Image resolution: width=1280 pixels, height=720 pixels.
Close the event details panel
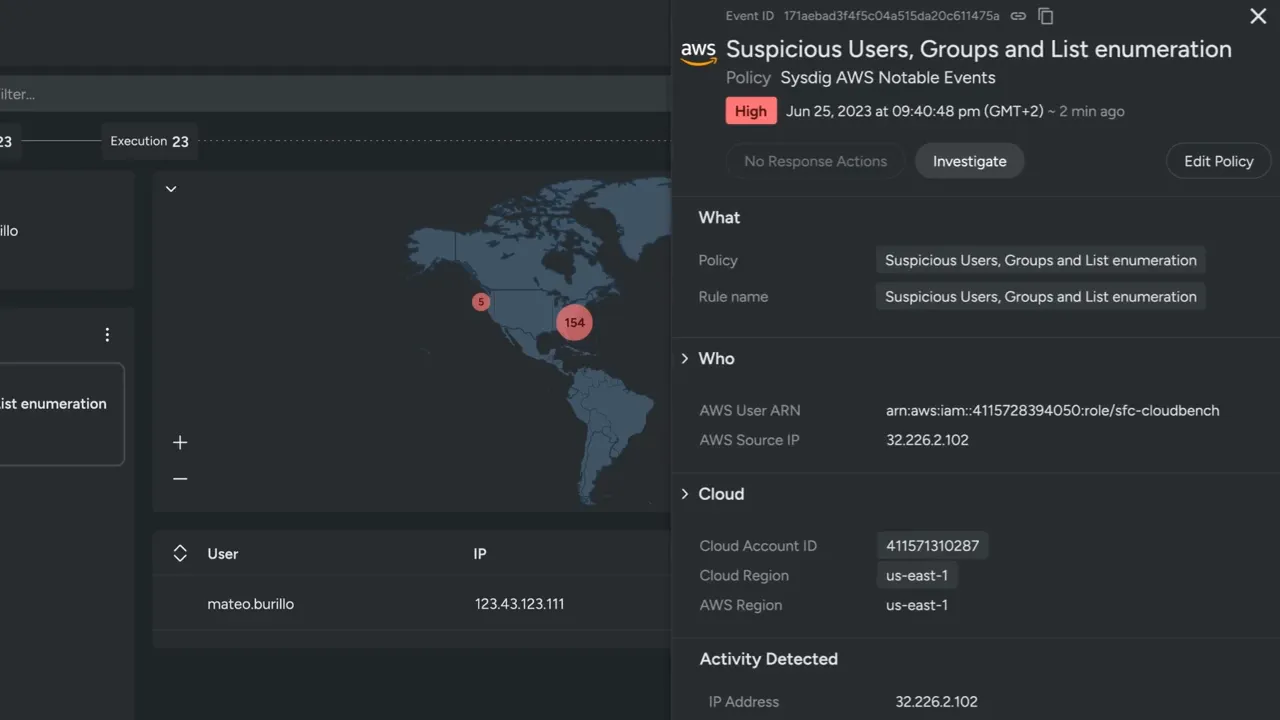[x=1258, y=16]
